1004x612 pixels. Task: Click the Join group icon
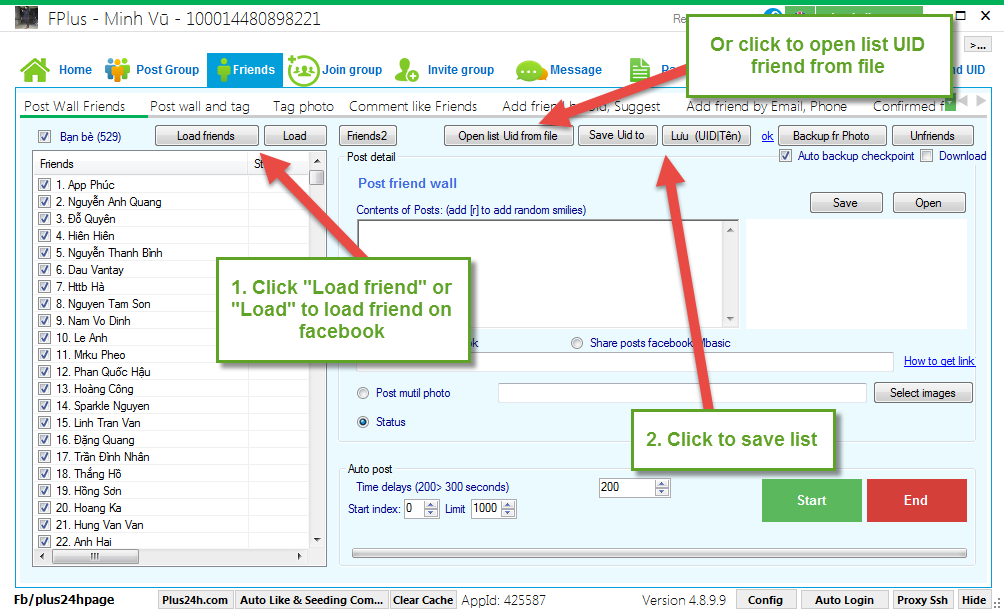[303, 70]
